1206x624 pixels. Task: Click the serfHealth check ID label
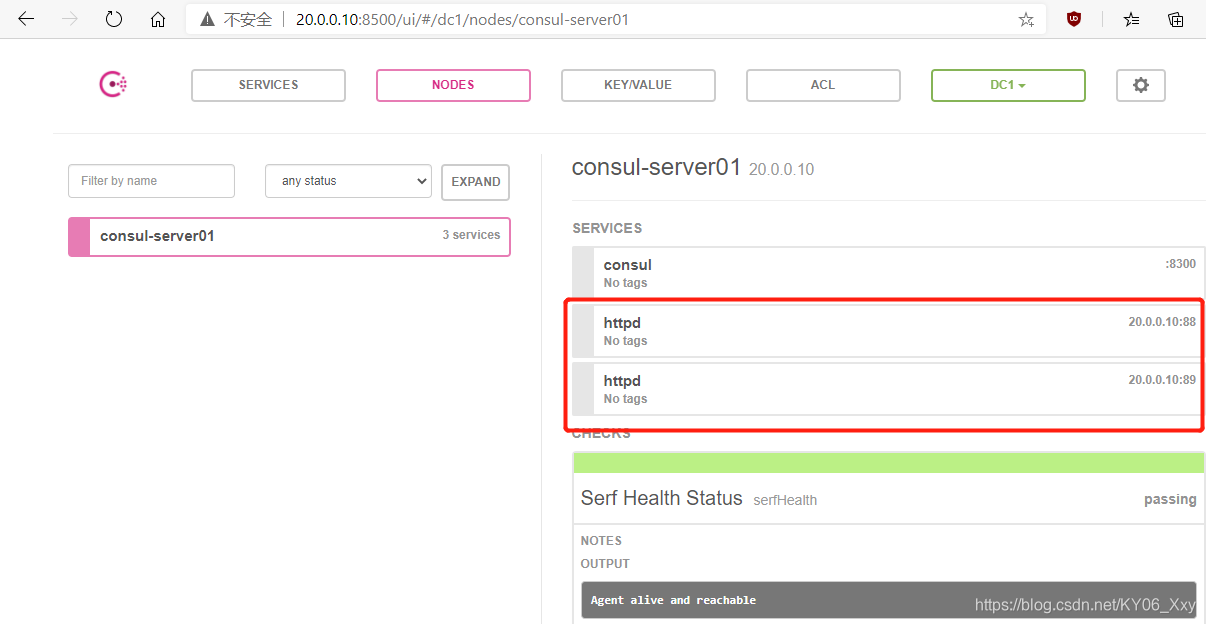point(785,500)
